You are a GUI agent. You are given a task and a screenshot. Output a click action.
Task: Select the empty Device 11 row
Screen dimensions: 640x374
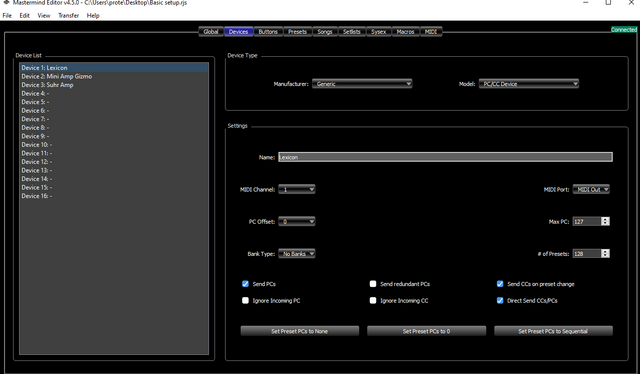[114, 154]
